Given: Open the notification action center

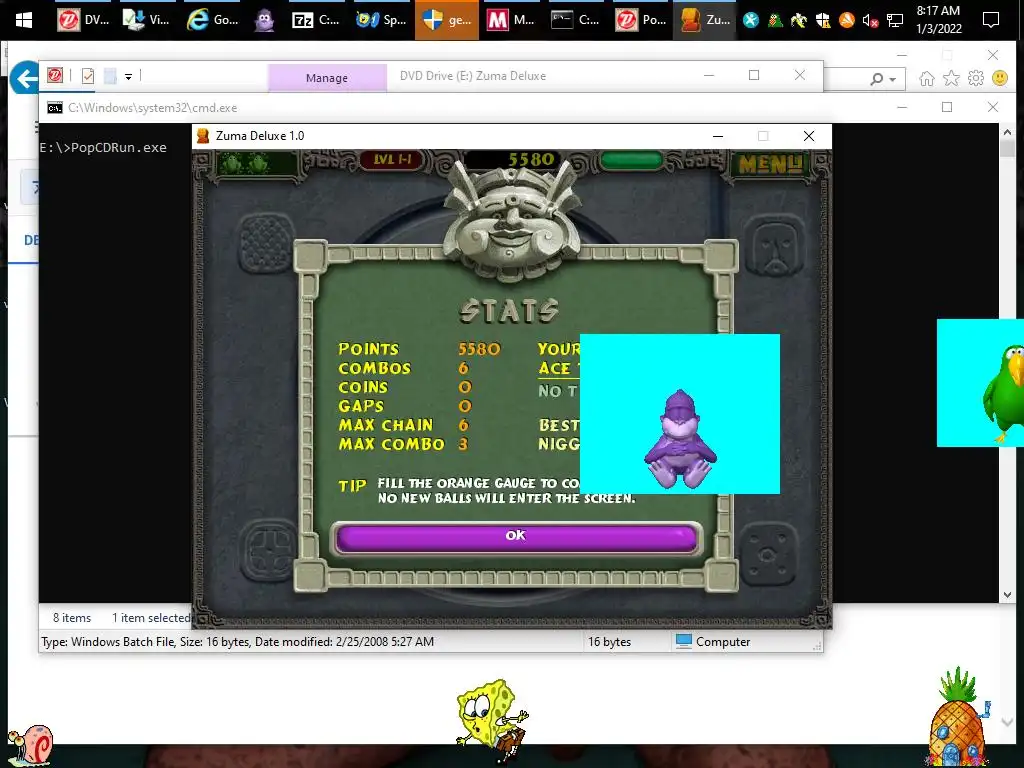Looking at the screenshot, I should point(991,20).
